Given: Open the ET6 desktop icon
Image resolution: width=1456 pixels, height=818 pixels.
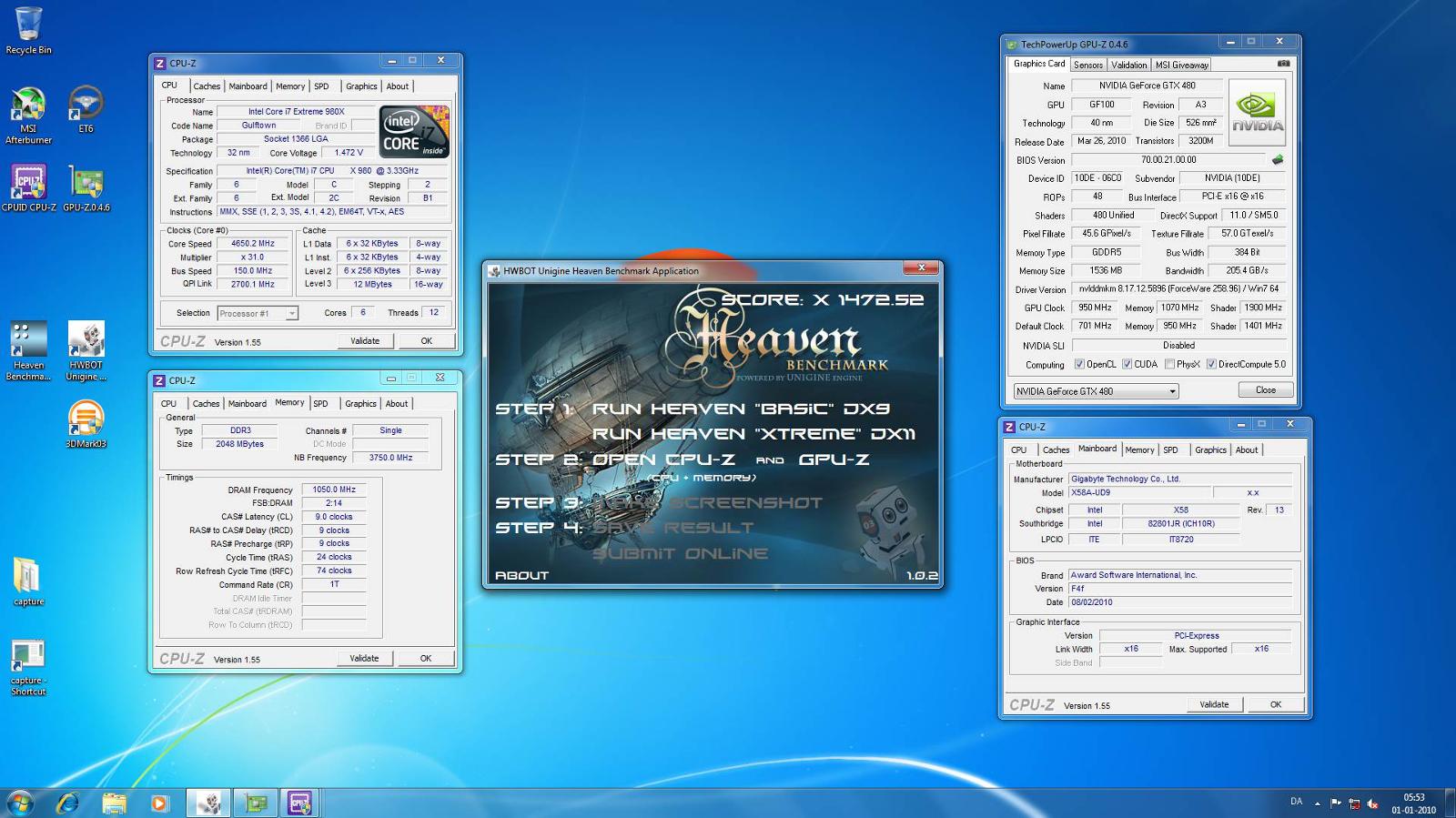Looking at the screenshot, I should 86,109.
